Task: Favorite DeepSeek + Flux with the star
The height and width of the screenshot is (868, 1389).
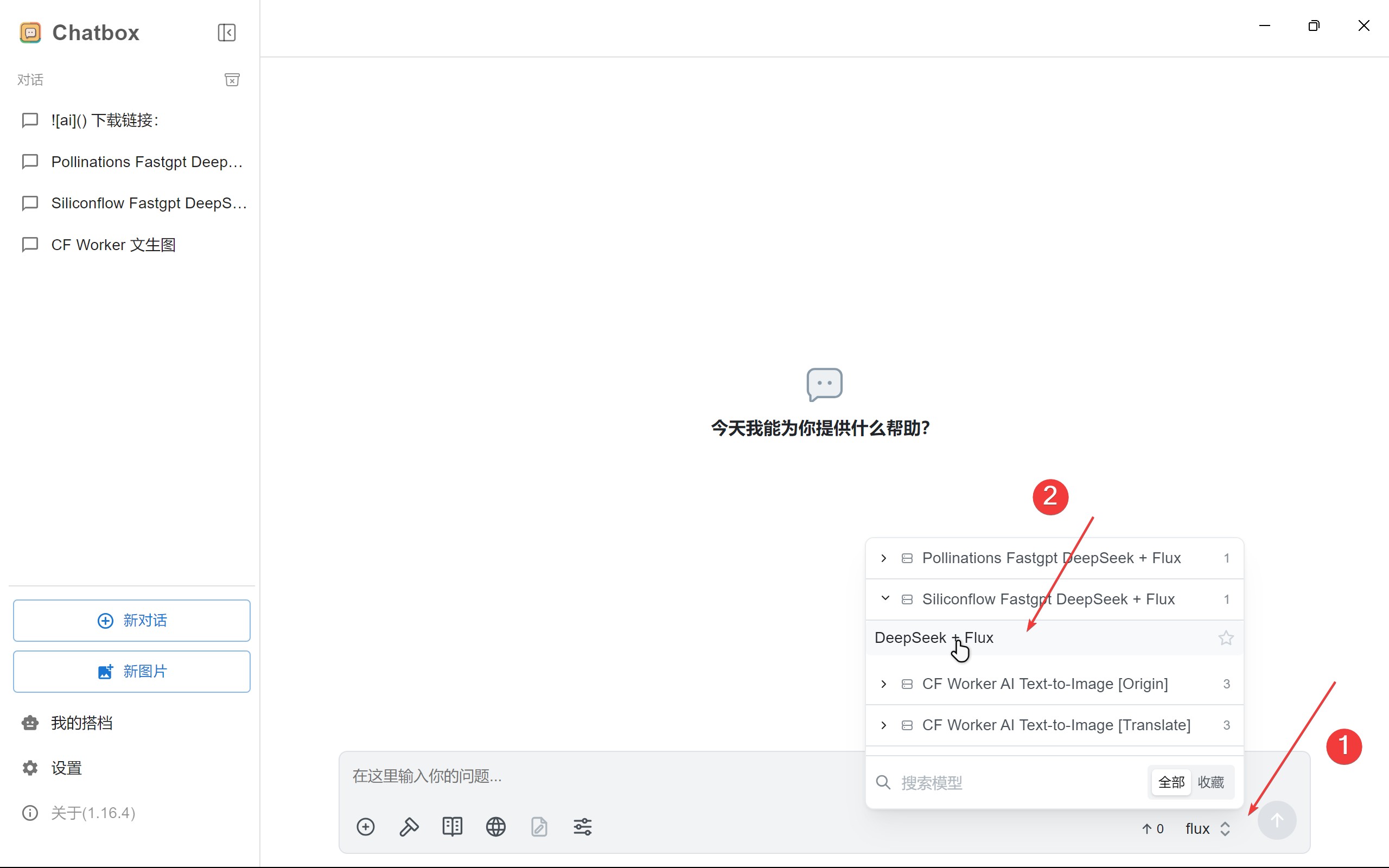Action: coord(1226,638)
